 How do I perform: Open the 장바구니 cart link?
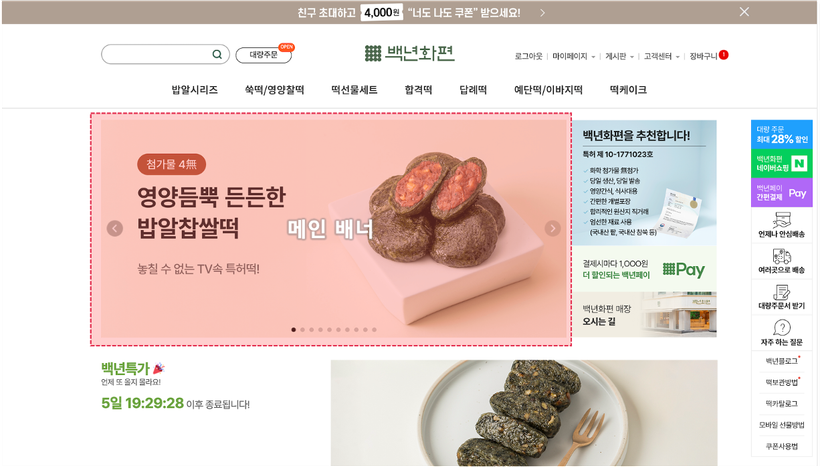pos(703,56)
